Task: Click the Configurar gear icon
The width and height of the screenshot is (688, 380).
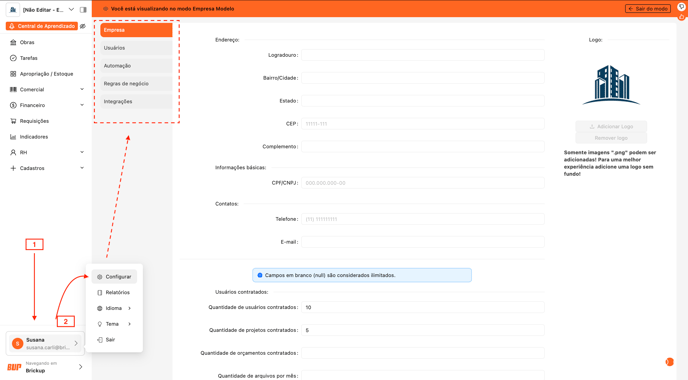Action: [x=100, y=277]
